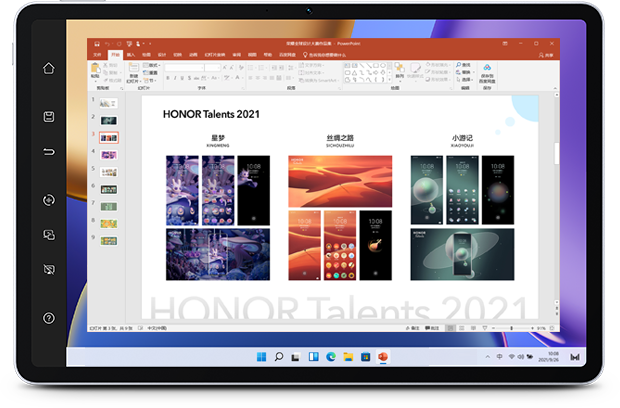
Task: Toggle Bold formatting button
Action: point(168,78)
